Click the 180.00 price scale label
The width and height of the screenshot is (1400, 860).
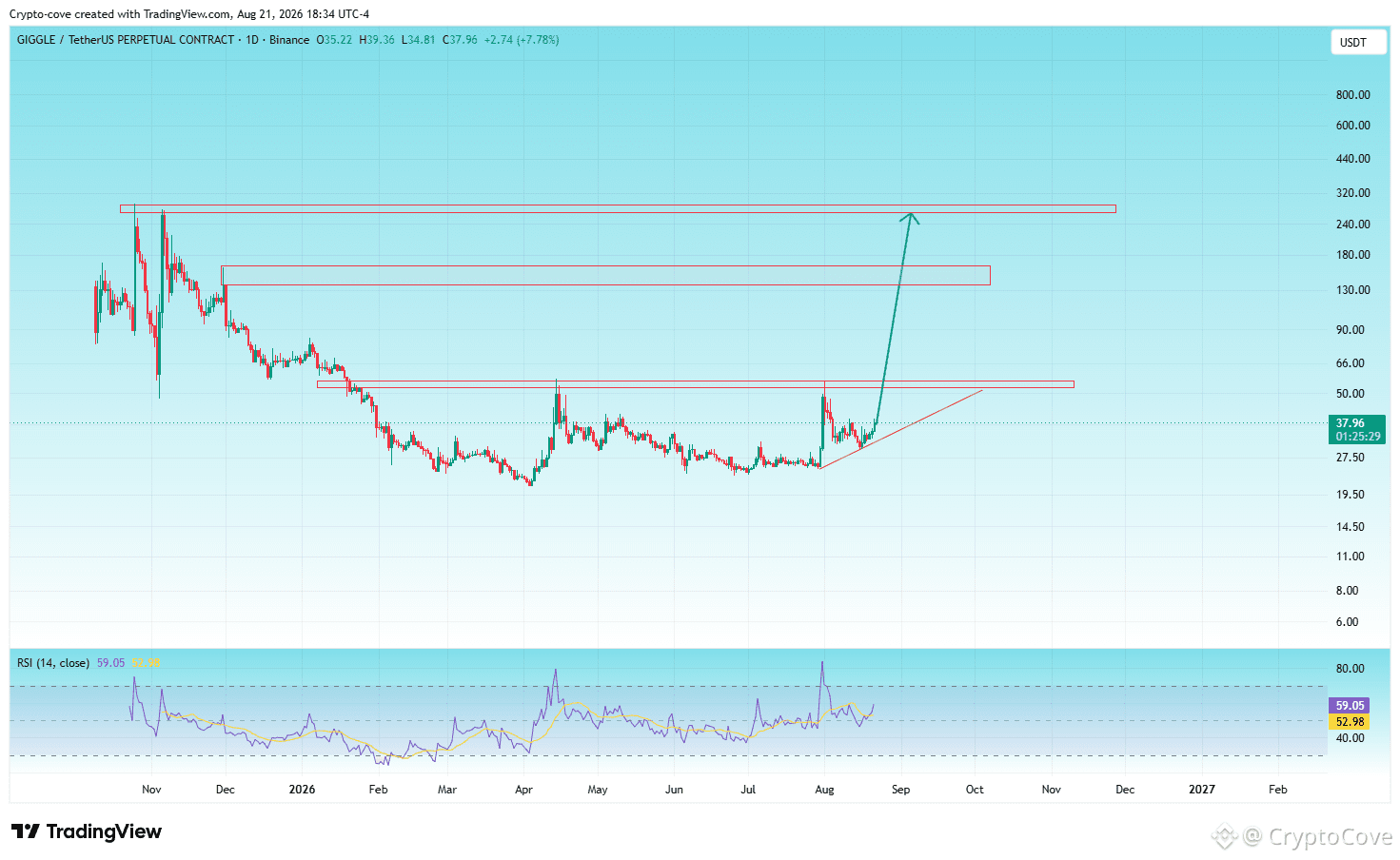(1352, 255)
